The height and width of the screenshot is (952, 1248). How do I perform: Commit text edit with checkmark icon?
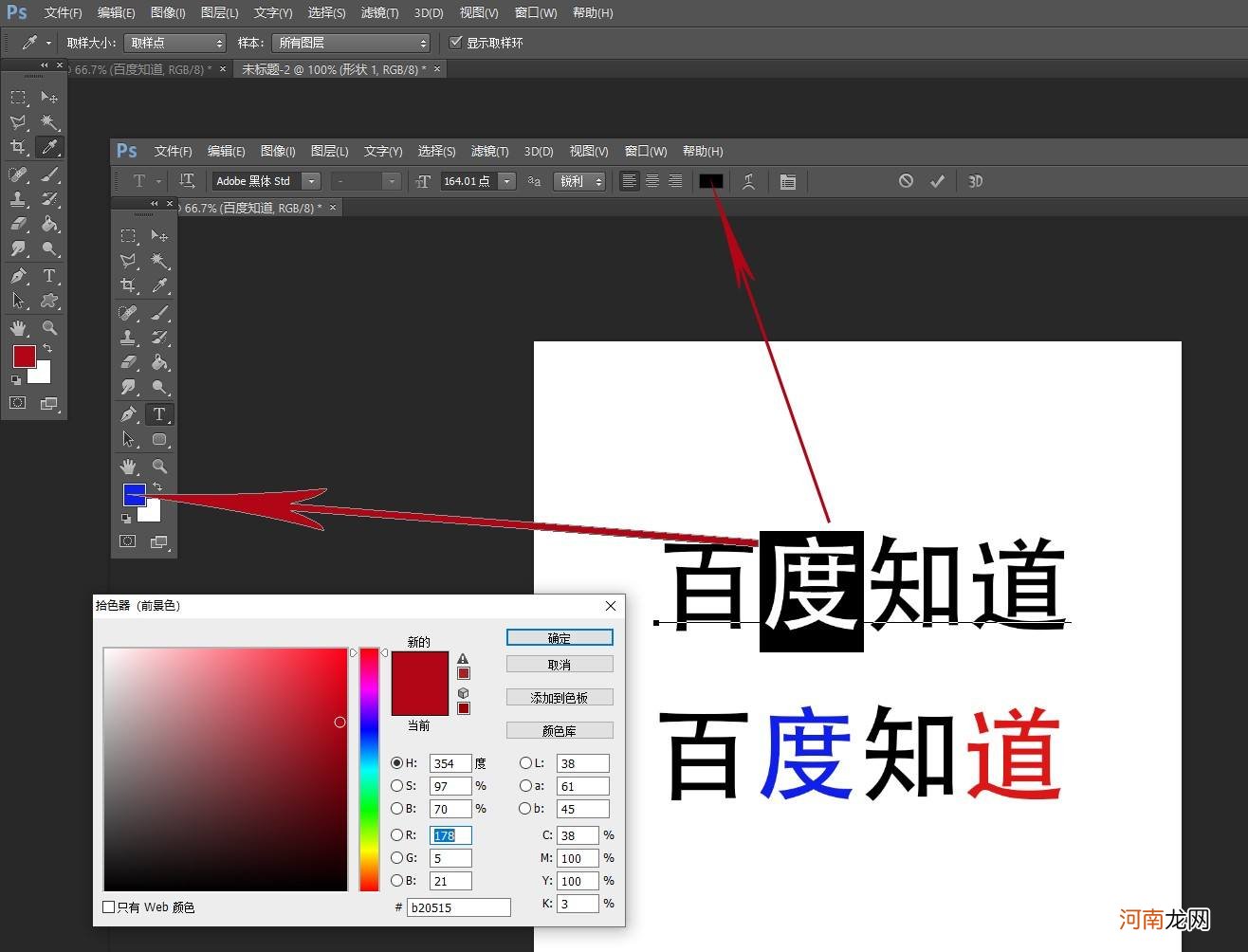click(x=937, y=181)
